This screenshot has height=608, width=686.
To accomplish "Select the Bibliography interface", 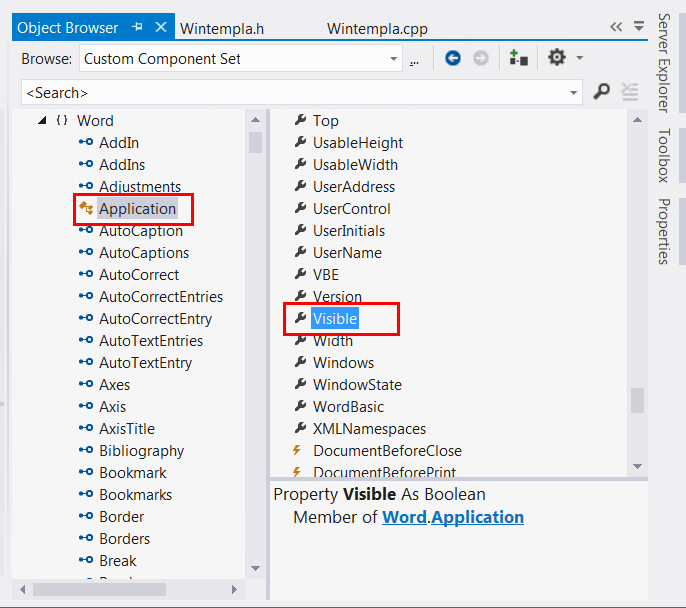I will [x=141, y=451].
